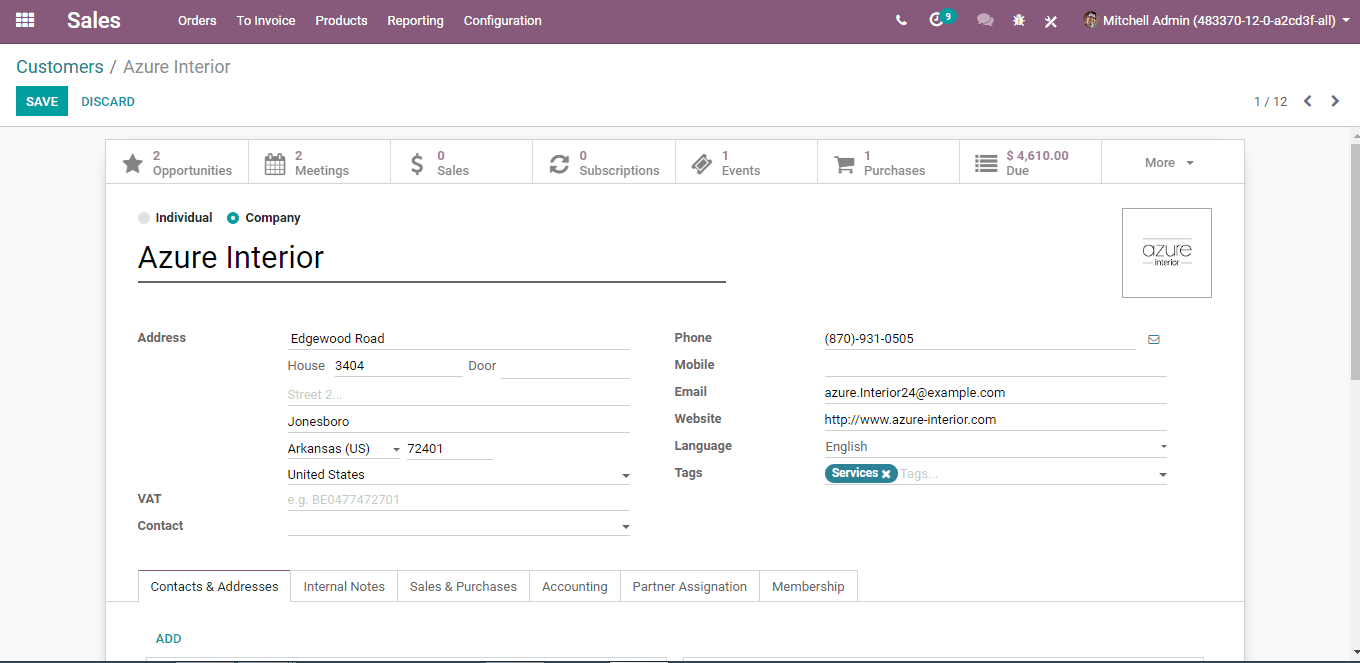Switch to the Internal Notes tab
This screenshot has width=1360, height=663.
coord(344,587)
